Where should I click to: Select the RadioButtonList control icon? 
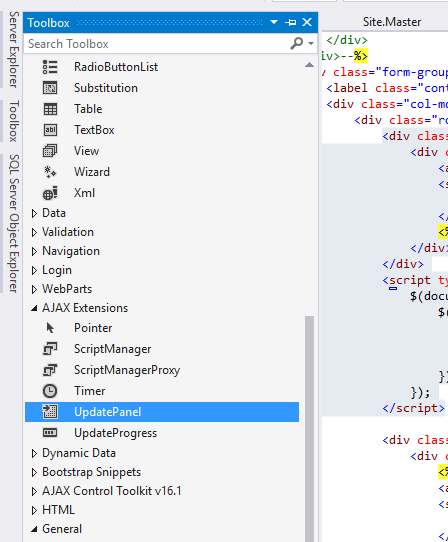coord(50,67)
